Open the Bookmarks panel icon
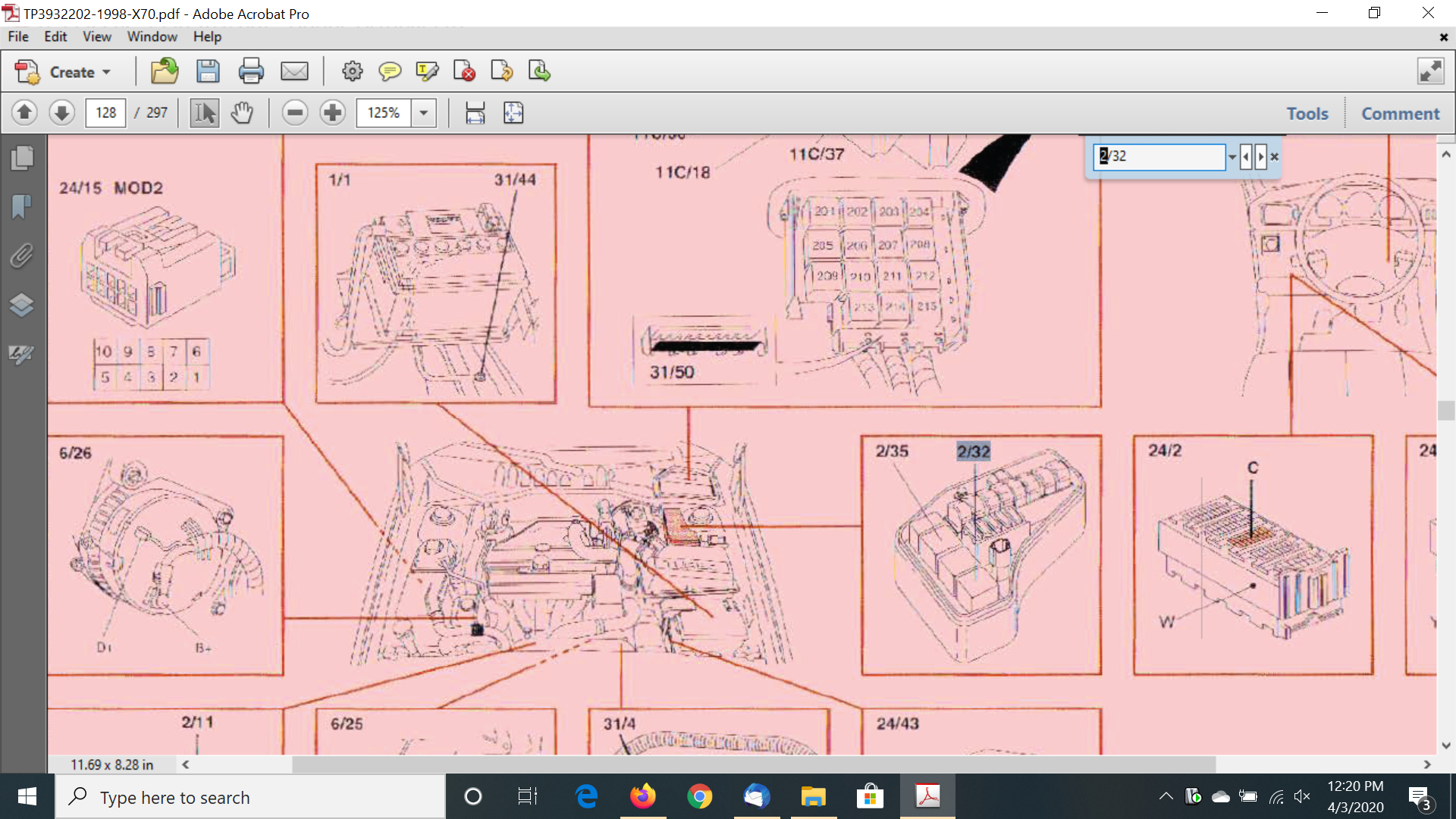Viewport: 1456px width, 819px height. pyautogui.click(x=21, y=206)
